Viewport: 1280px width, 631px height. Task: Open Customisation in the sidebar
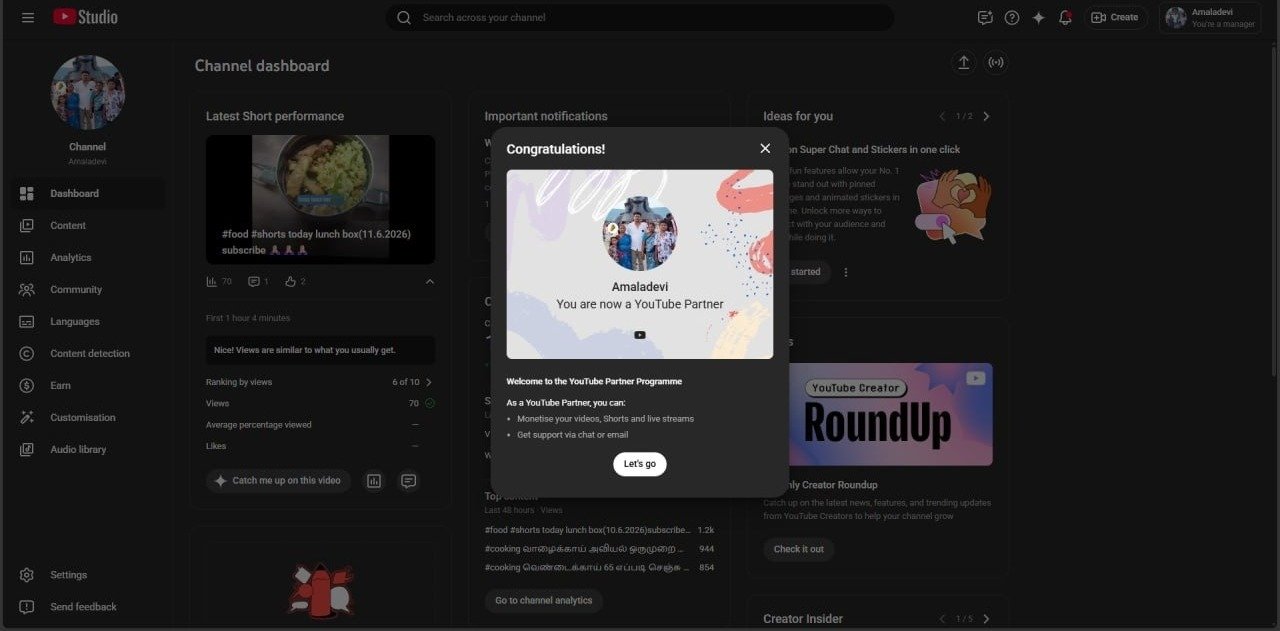[x=88, y=417]
